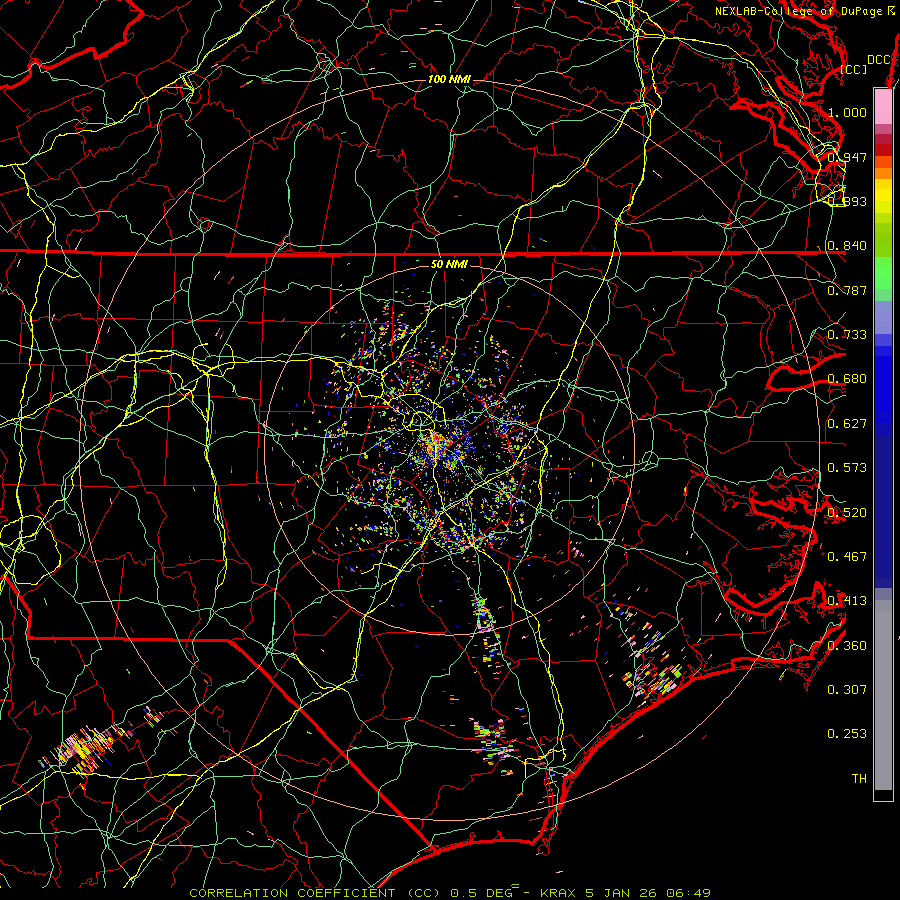Click the 0.840 scale value
Viewport: 900px width, 900px height.
point(847,246)
